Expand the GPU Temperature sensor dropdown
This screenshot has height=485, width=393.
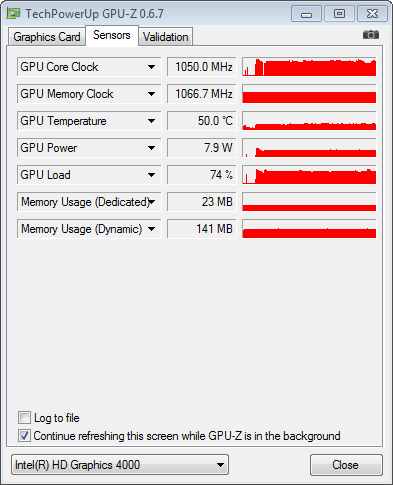point(151,121)
